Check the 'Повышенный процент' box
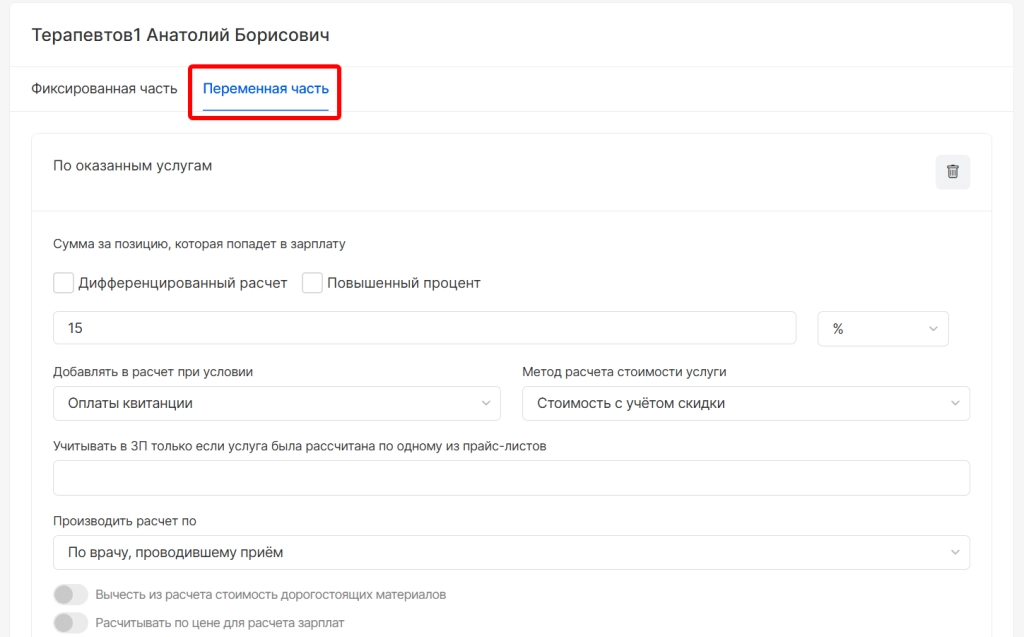The image size is (1024, 637). (312, 283)
